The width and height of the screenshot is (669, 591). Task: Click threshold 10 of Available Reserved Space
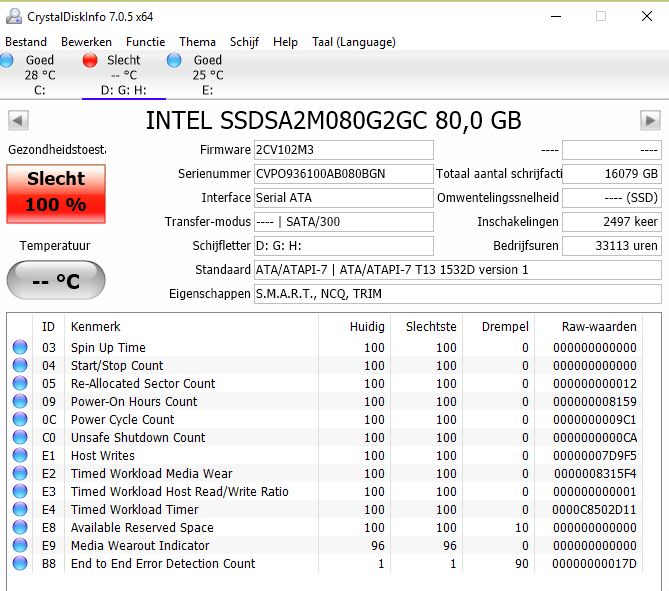pyautogui.click(x=522, y=528)
